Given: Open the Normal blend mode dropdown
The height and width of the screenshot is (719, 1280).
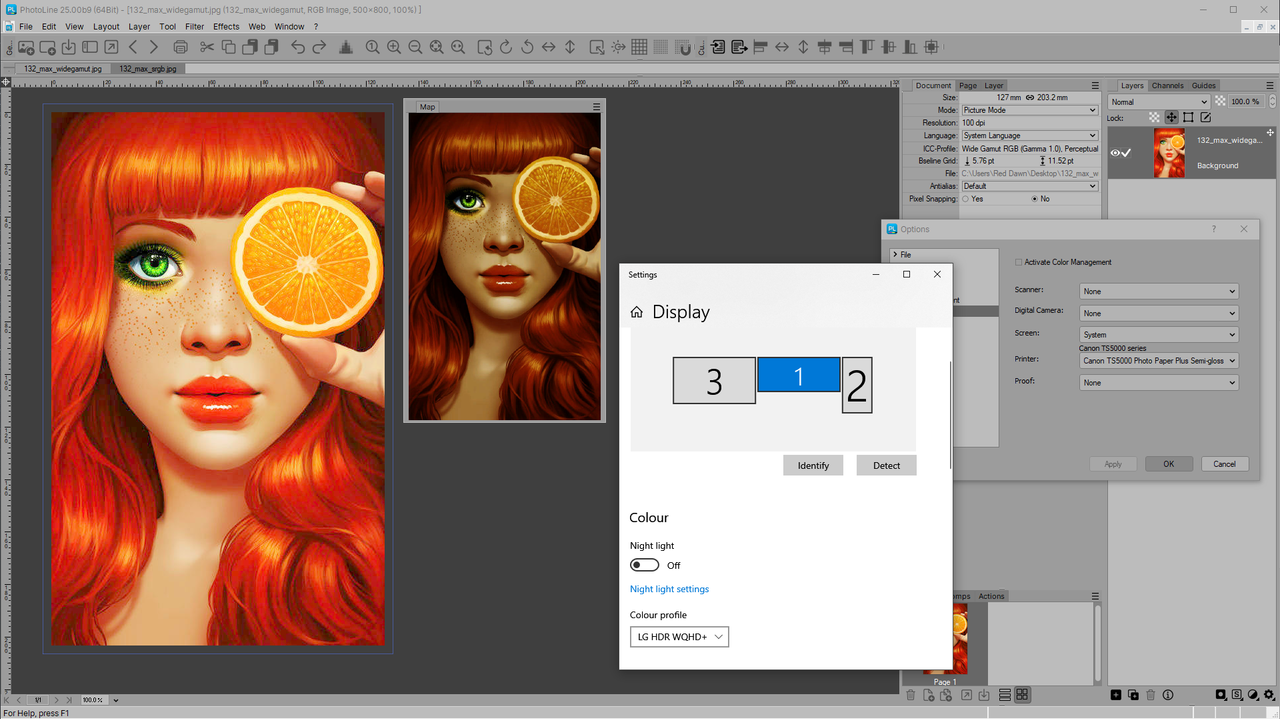Looking at the screenshot, I should [x=1159, y=101].
